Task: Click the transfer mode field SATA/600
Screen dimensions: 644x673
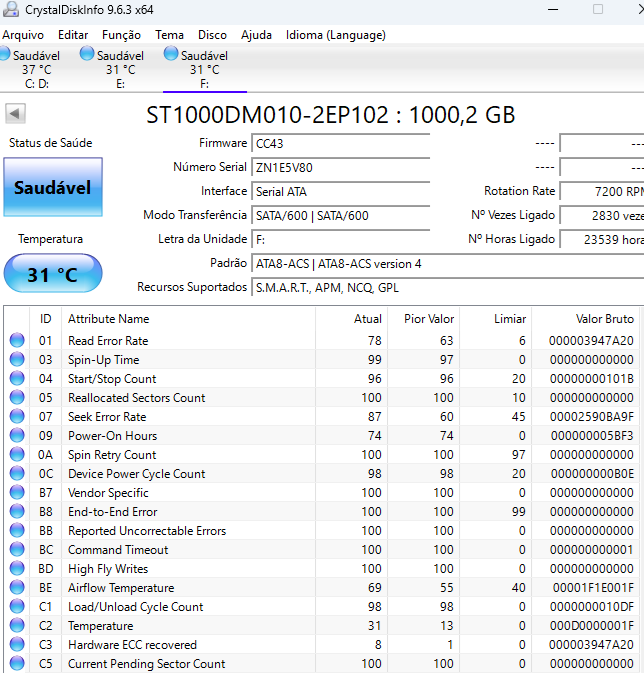Action: [340, 215]
